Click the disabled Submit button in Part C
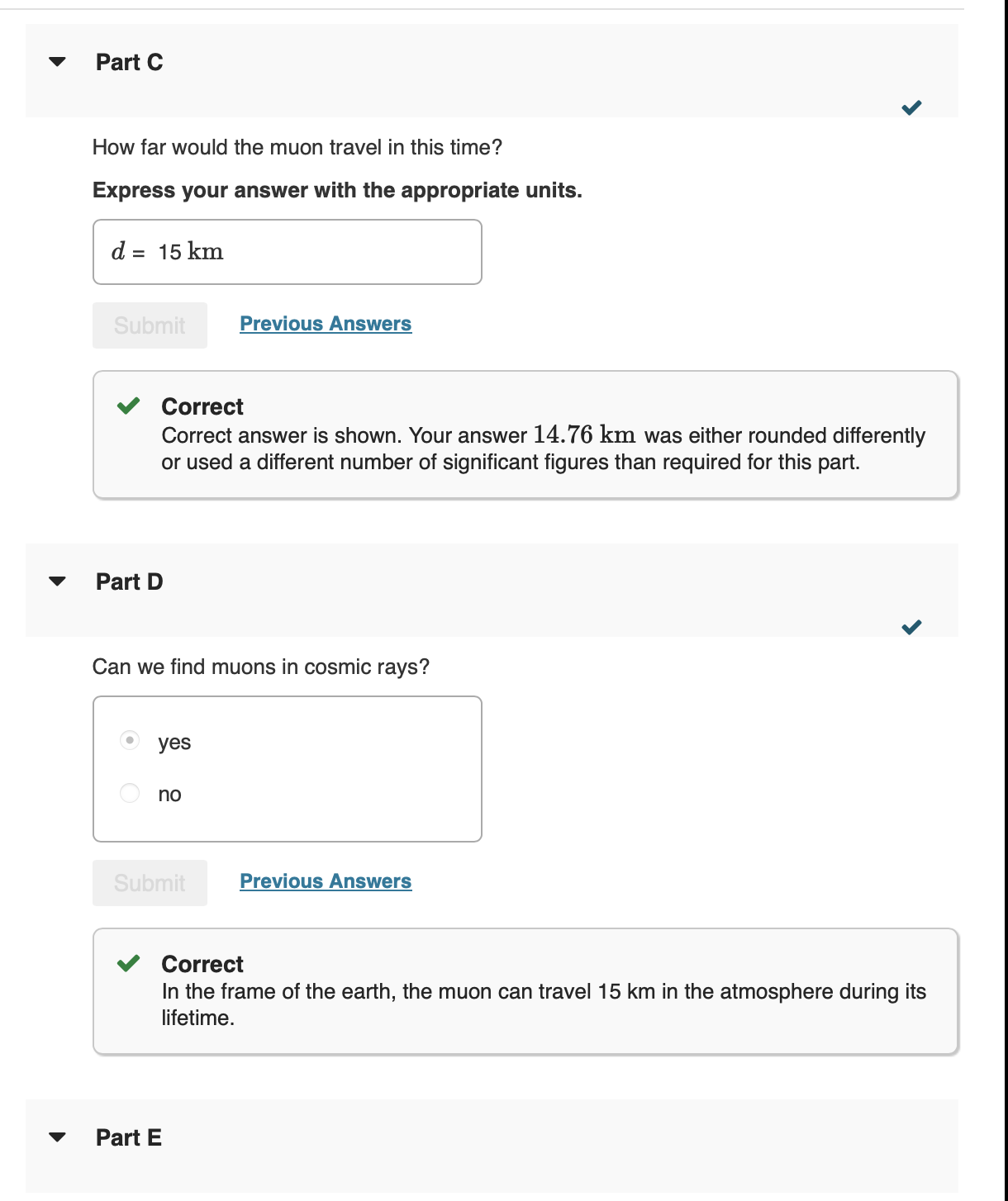The height and width of the screenshot is (1201, 1008). pos(150,325)
